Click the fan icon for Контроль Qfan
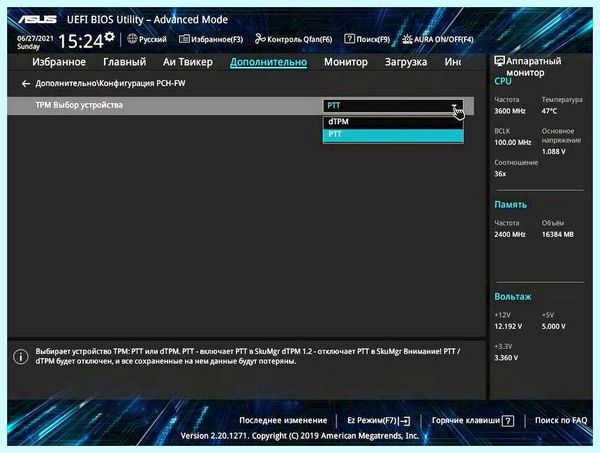 pos(260,39)
